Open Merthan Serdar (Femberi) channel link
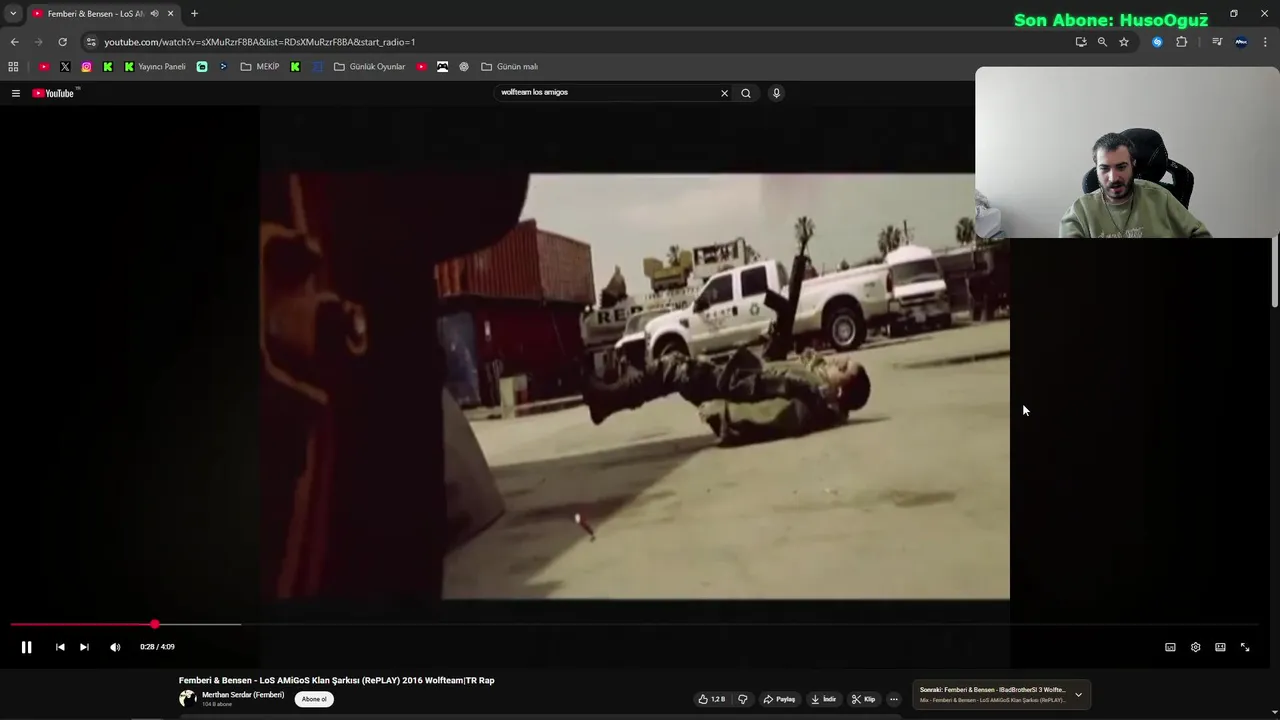The width and height of the screenshot is (1280, 720). [243, 695]
